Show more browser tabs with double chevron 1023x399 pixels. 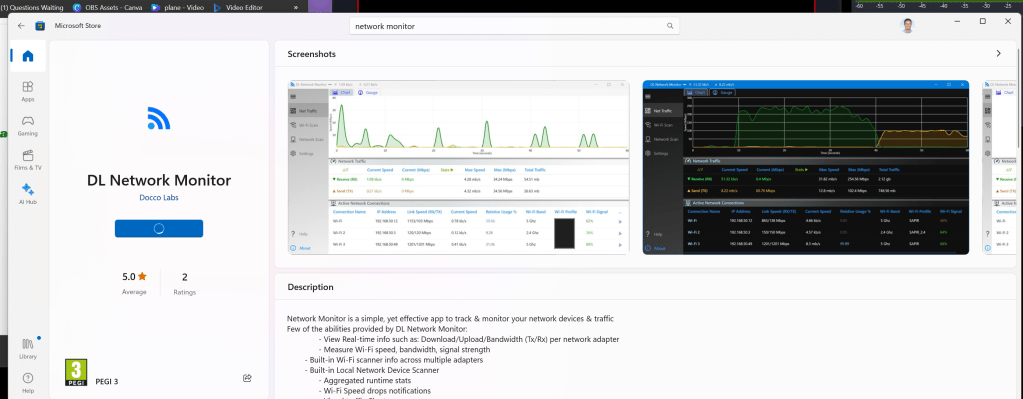(296, 7)
